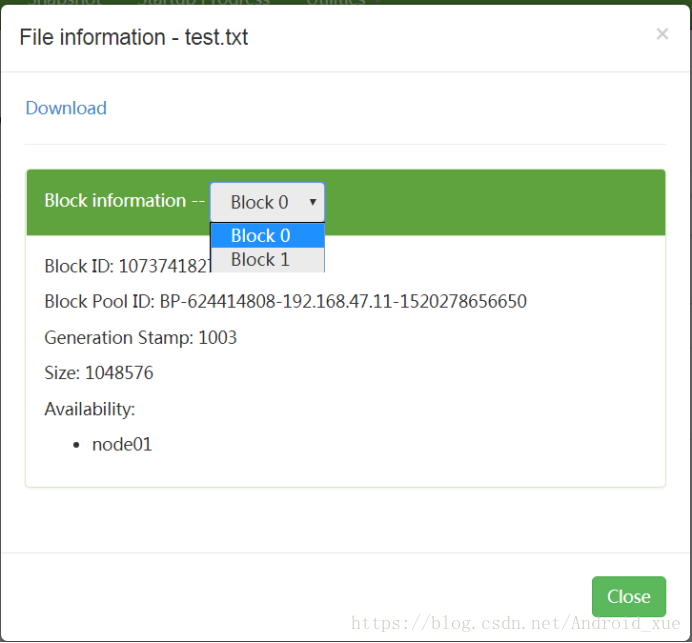Close the File information dialog with the X icon
This screenshot has width=692, height=643.
662,34
